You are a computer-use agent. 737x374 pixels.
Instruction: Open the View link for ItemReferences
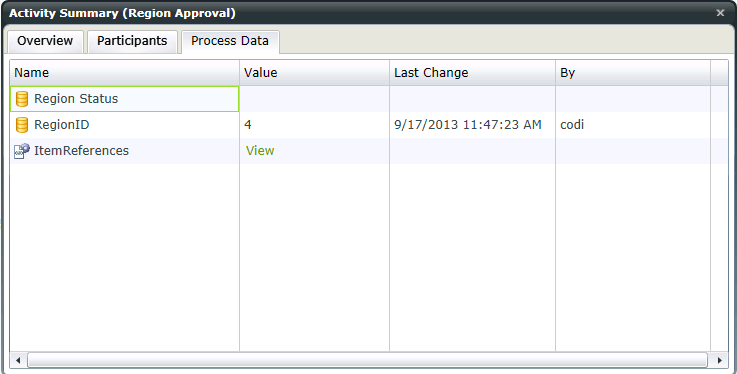260,151
